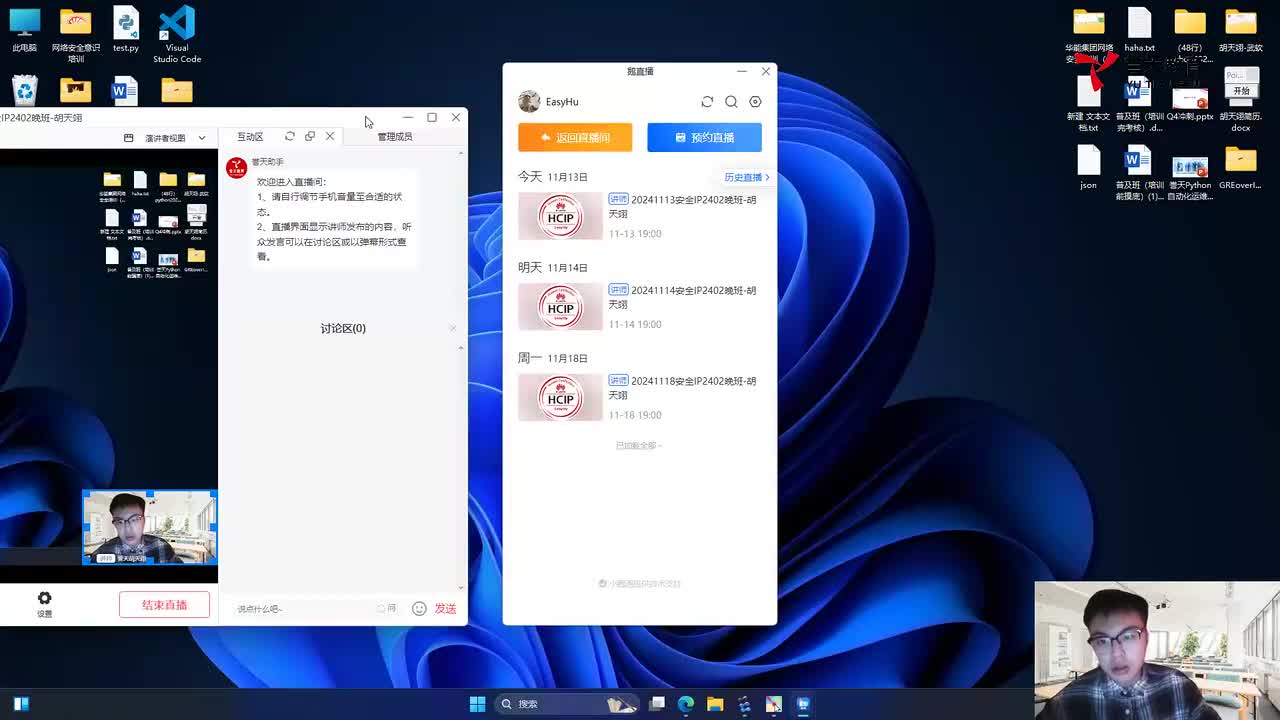Pop out the 互动区 panel
This screenshot has height=720, width=1280.
coord(310,136)
